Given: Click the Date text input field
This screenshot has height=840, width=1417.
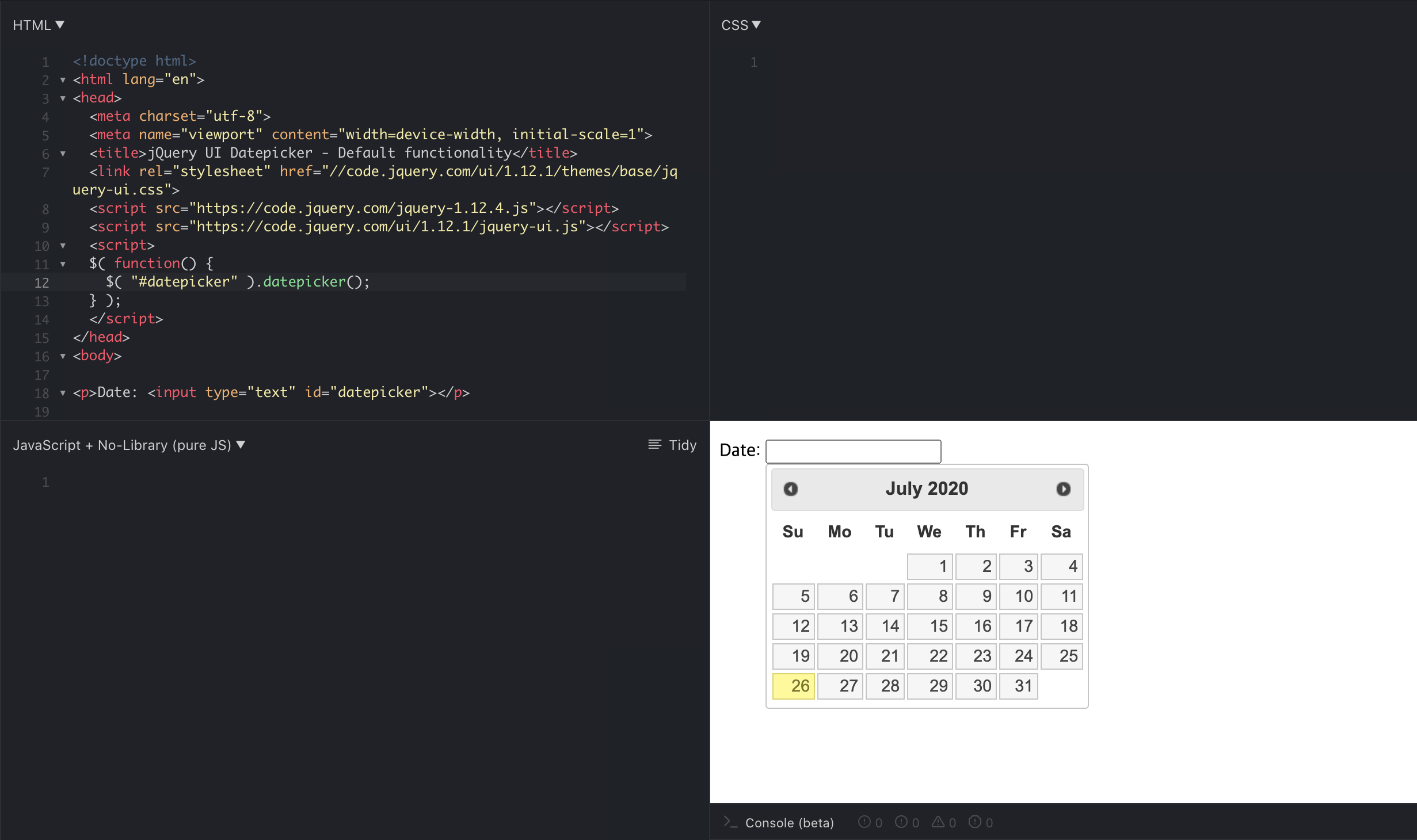Looking at the screenshot, I should pyautogui.click(x=853, y=452).
